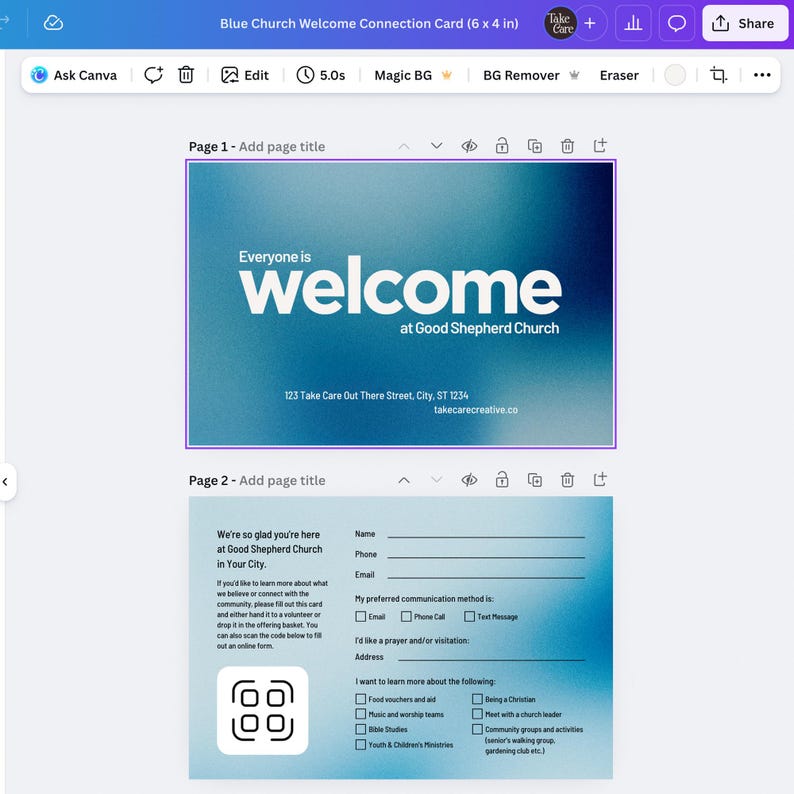Move Page 1 up with chevron
Viewport: 794px width, 794px height.
tap(404, 146)
